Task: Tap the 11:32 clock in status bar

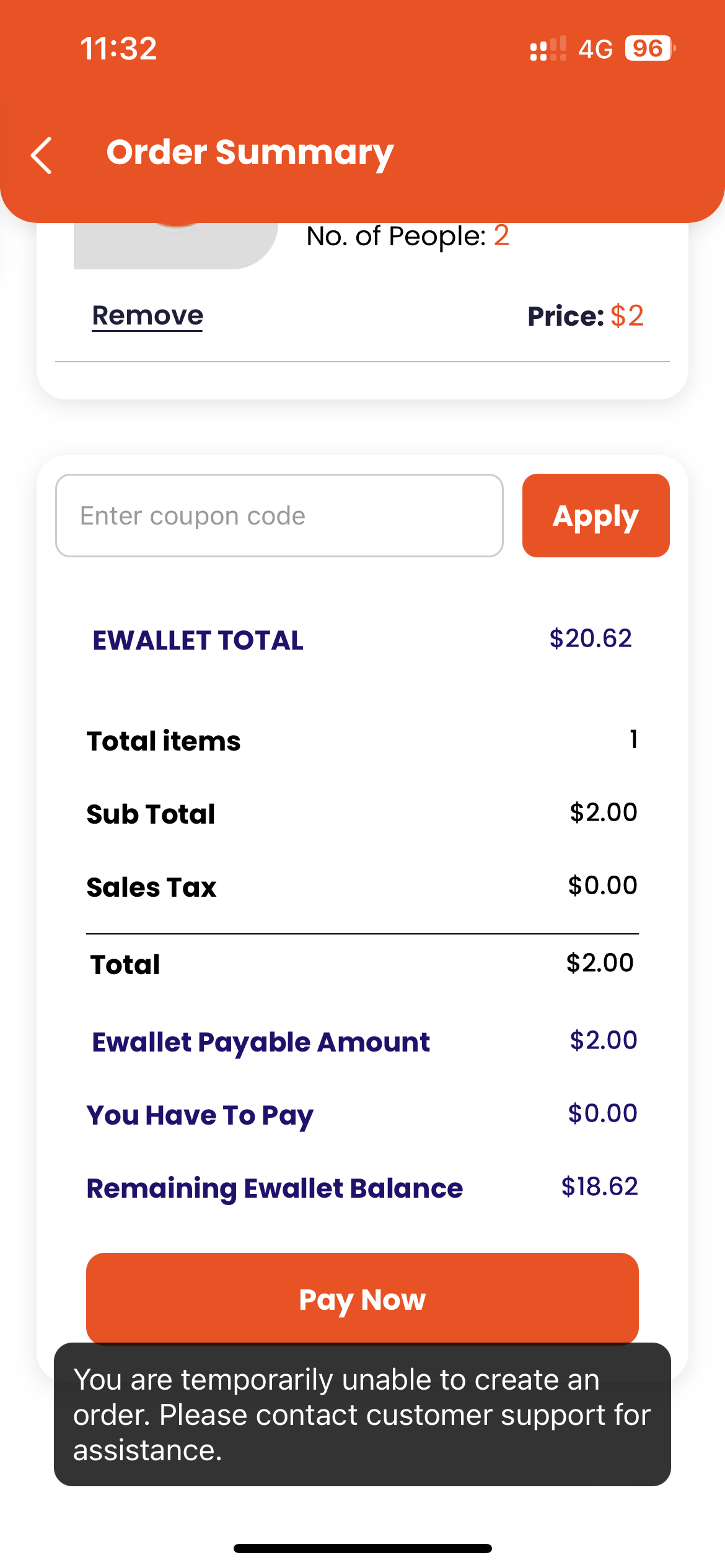Action: coord(118,48)
